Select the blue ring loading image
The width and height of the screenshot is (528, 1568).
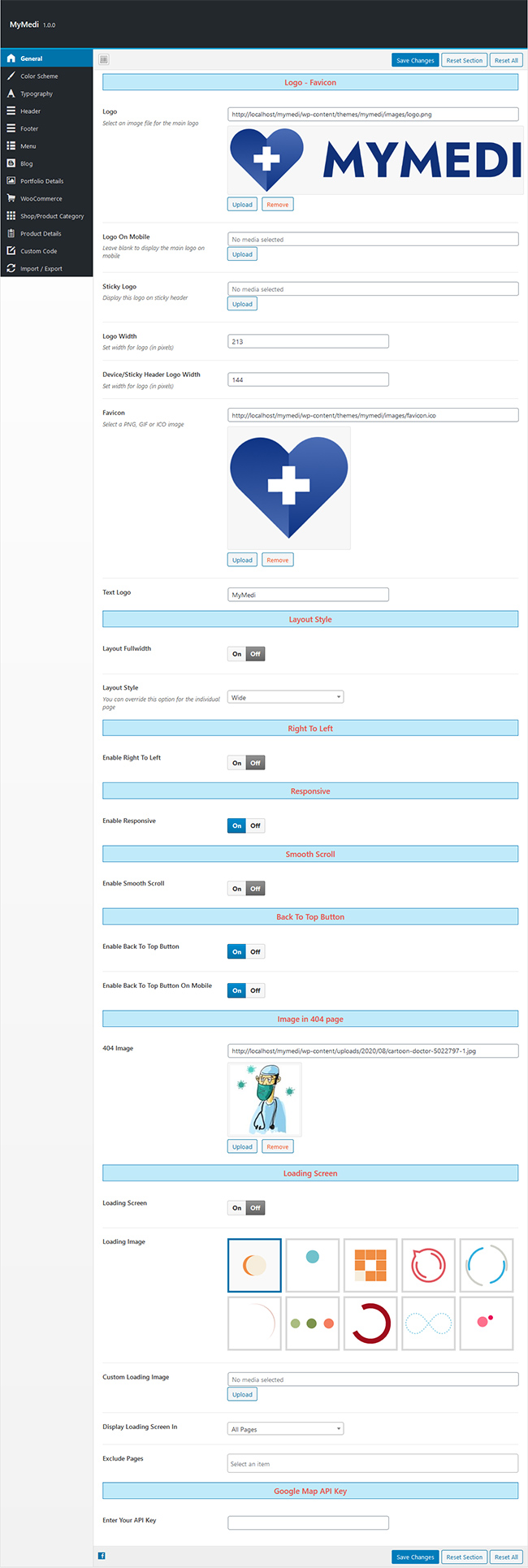pyautogui.click(x=487, y=1265)
